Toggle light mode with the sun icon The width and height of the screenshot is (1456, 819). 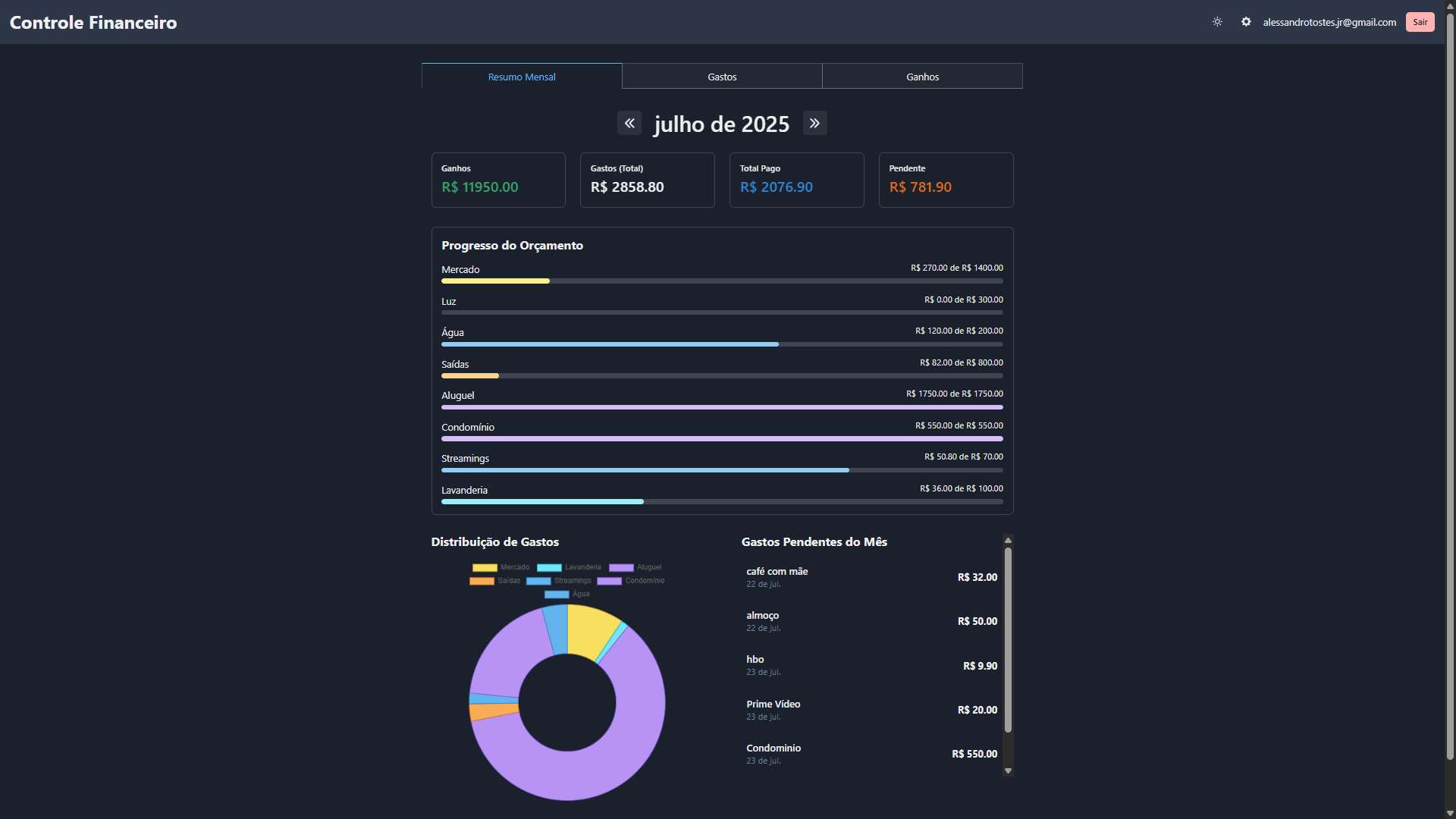[1217, 22]
